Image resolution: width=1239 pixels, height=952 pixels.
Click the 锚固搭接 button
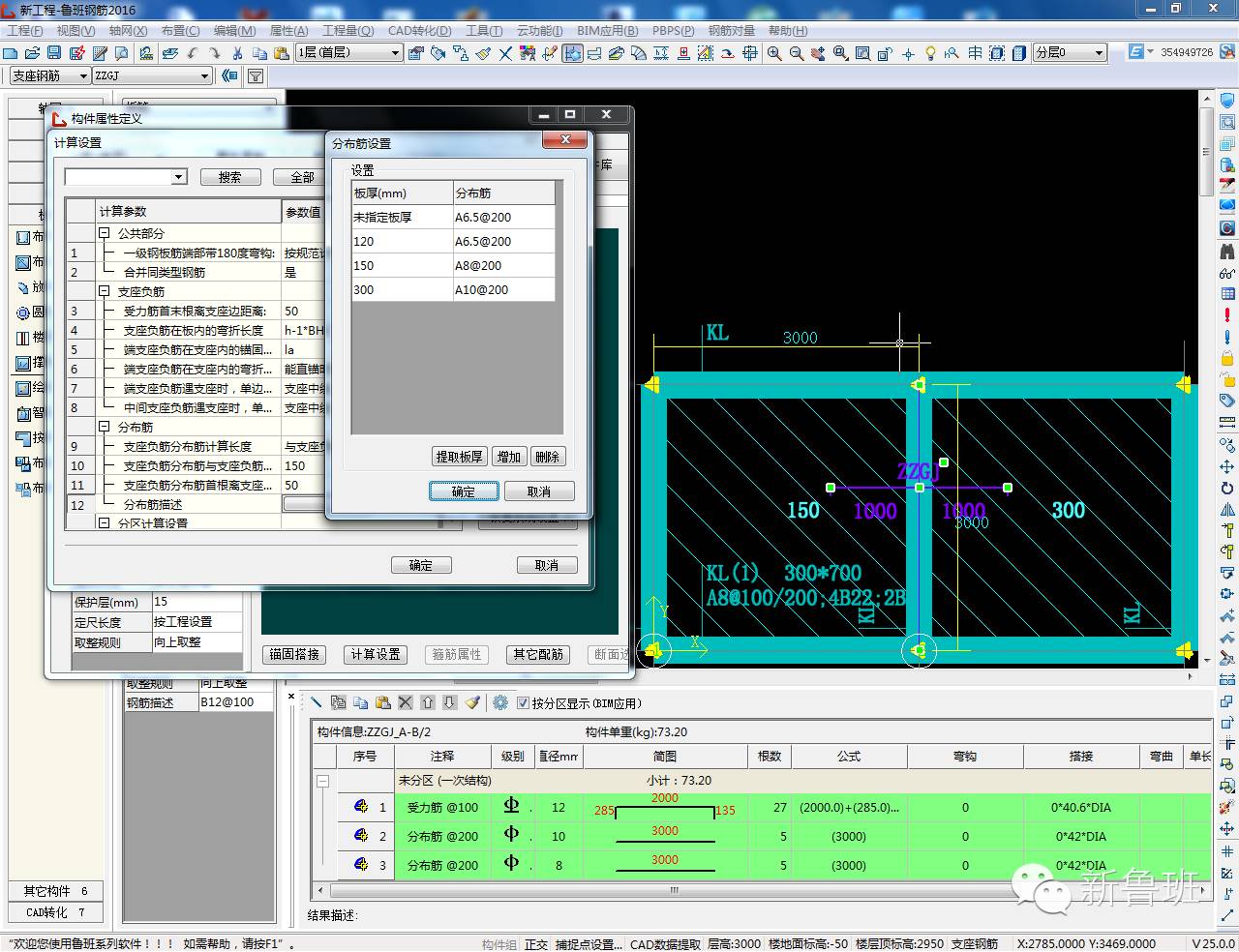click(294, 655)
